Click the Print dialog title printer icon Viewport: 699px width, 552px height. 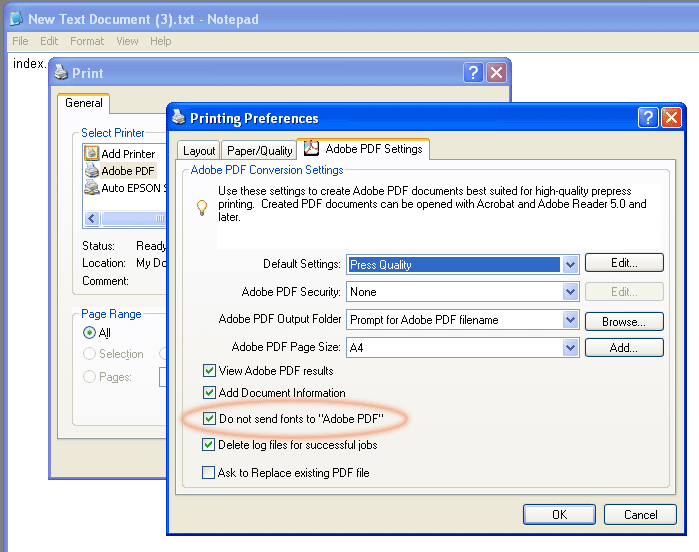coord(61,72)
